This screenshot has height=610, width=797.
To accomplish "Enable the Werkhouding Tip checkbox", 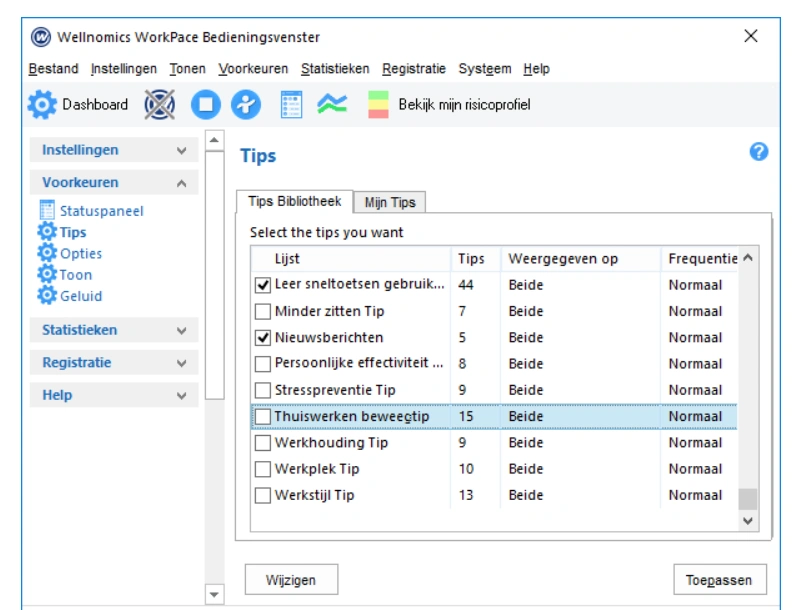I will coord(263,443).
